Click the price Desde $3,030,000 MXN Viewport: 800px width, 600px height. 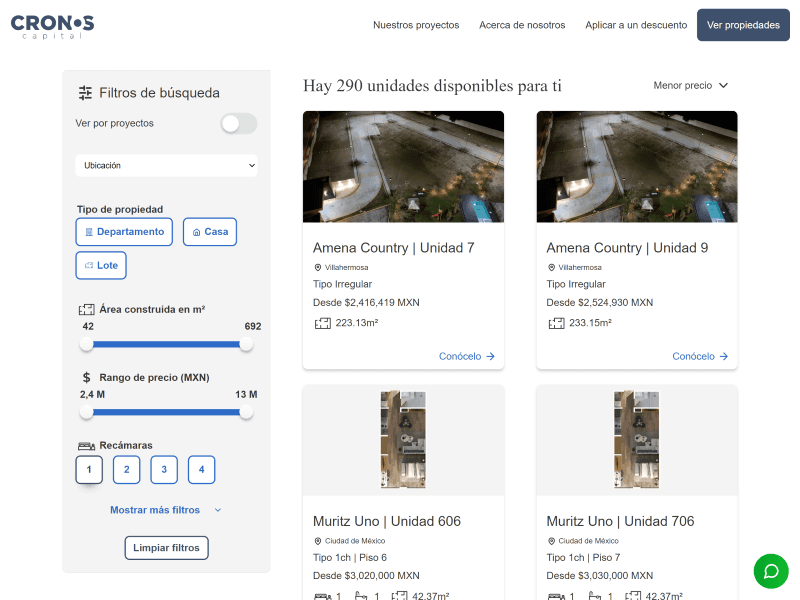pyautogui.click(x=599, y=576)
